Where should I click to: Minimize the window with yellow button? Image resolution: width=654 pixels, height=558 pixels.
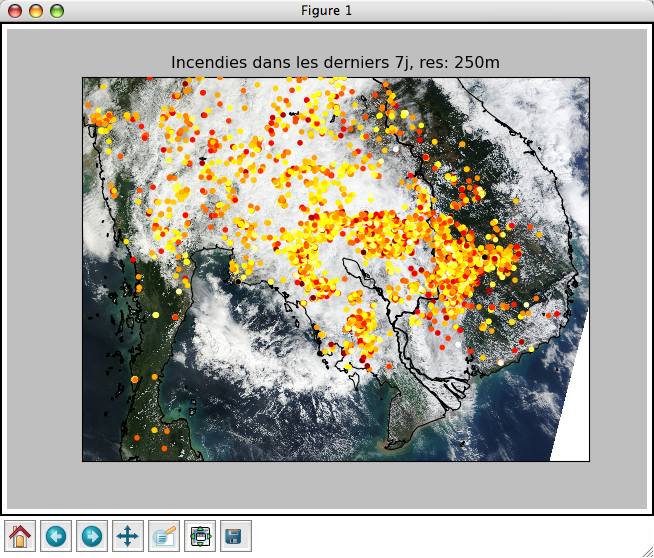[36, 11]
